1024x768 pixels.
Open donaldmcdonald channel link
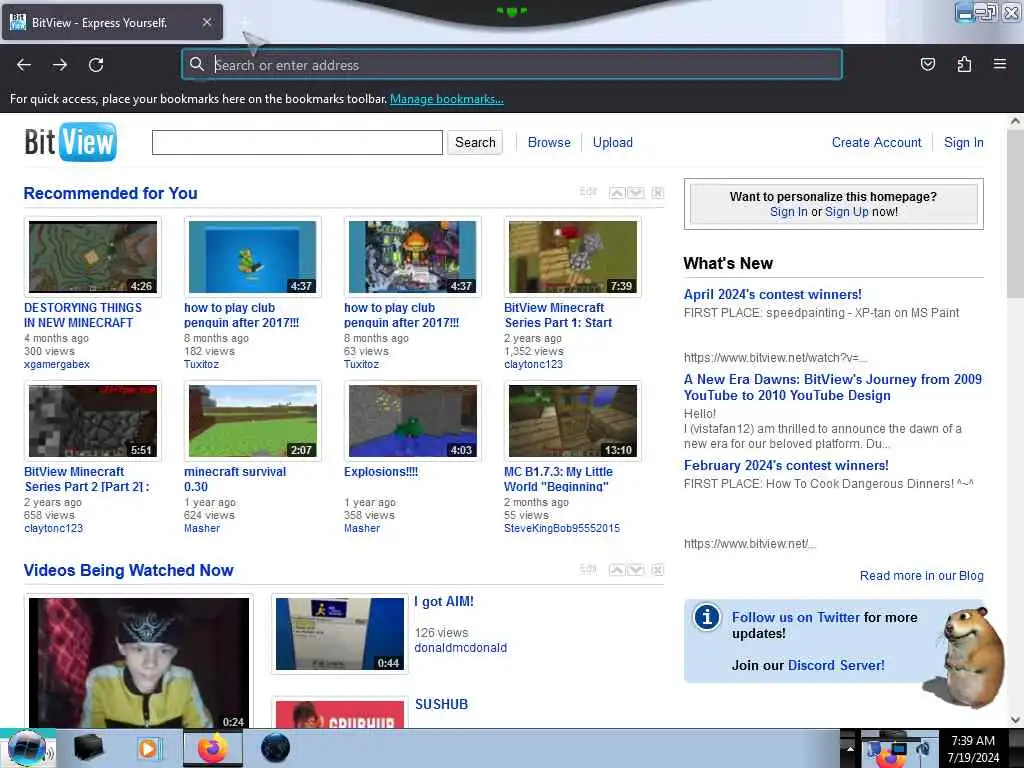point(460,648)
